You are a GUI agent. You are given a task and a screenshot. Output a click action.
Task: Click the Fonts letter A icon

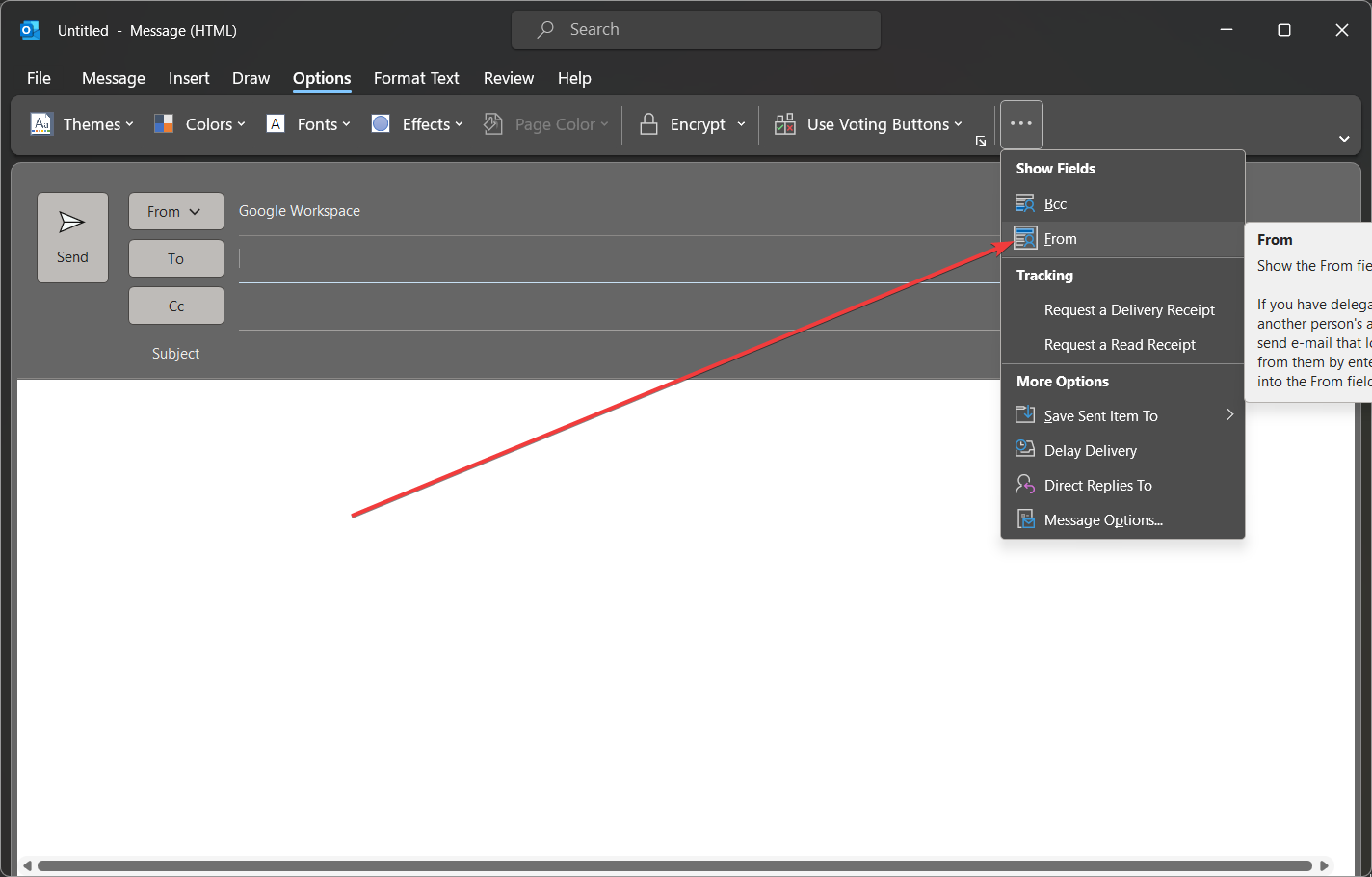276,124
